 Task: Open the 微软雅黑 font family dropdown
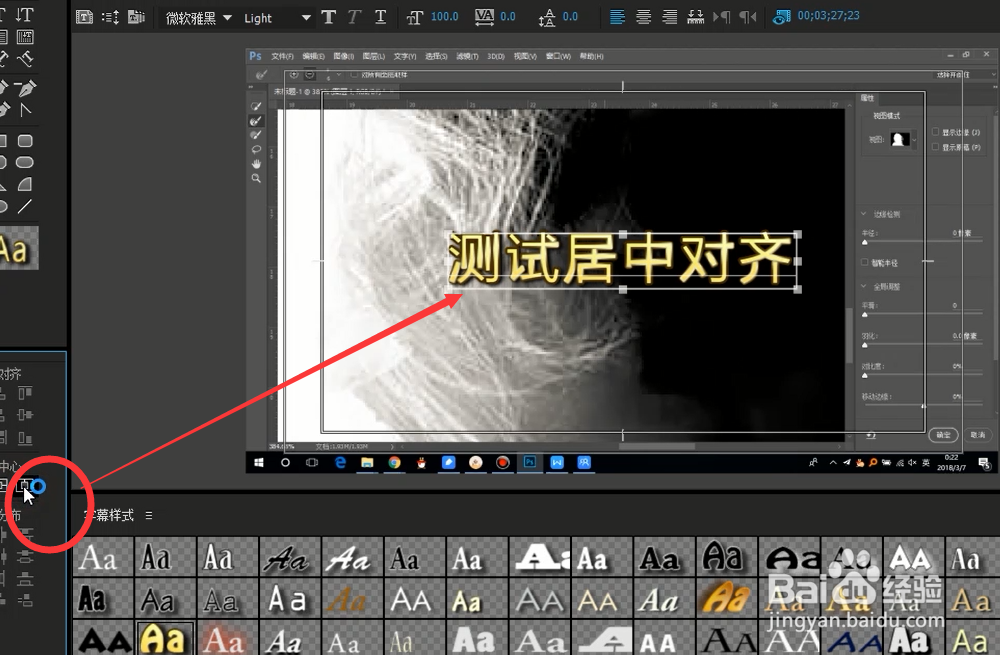[x=199, y=18]
